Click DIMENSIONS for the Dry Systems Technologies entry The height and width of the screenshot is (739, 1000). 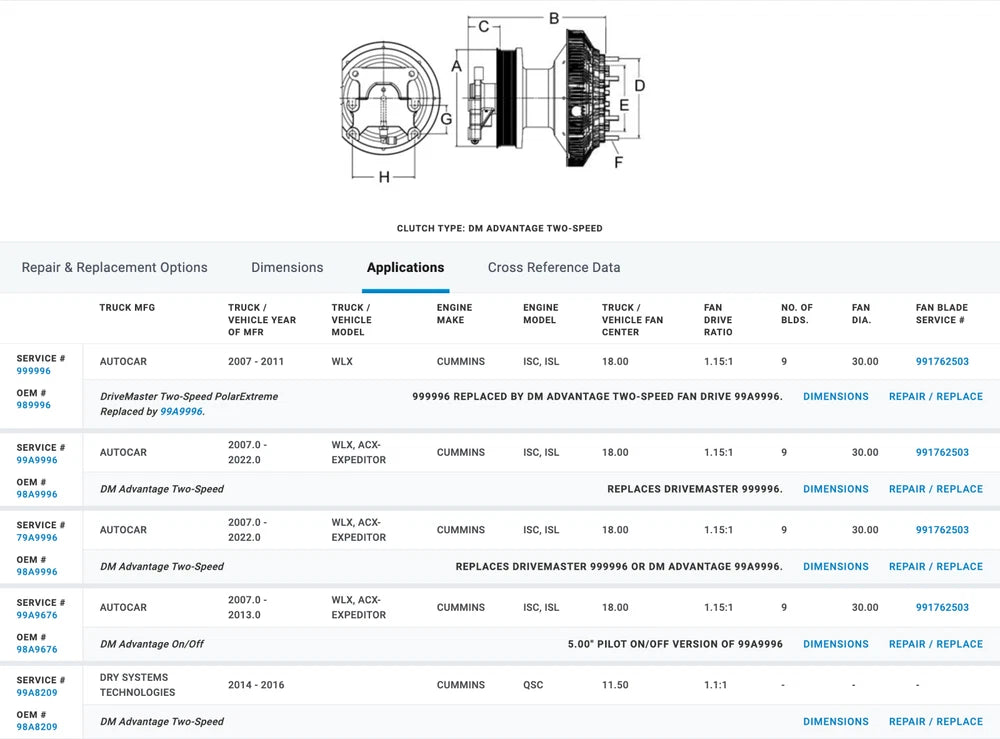(835, 722)
